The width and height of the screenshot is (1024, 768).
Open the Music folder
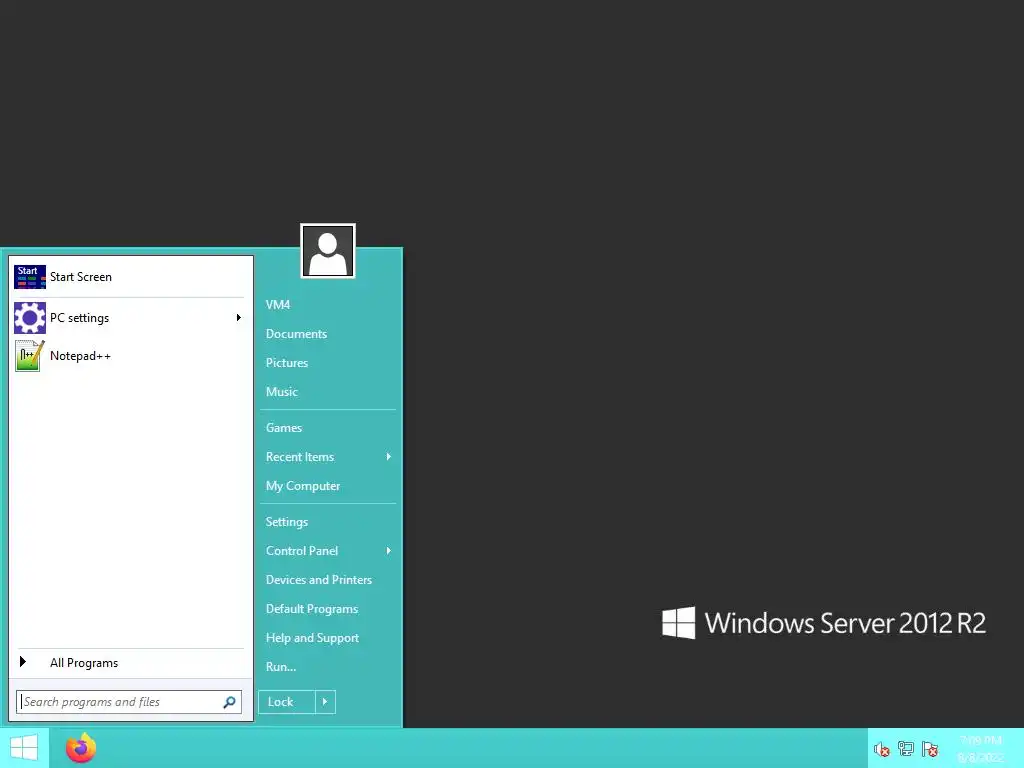(281, 392)
